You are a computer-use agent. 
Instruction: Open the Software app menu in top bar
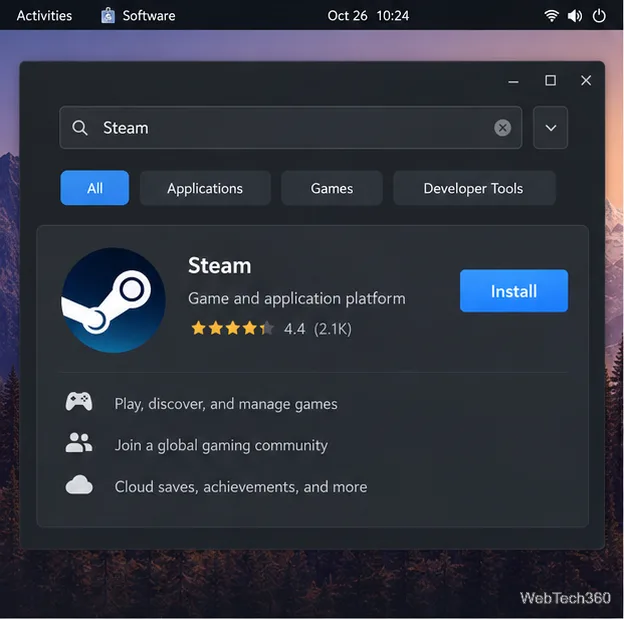(x=138, y=16)
